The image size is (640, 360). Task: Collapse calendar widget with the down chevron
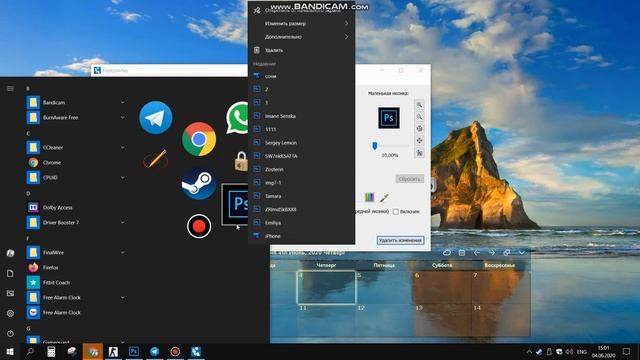click(x=522, y=253)
